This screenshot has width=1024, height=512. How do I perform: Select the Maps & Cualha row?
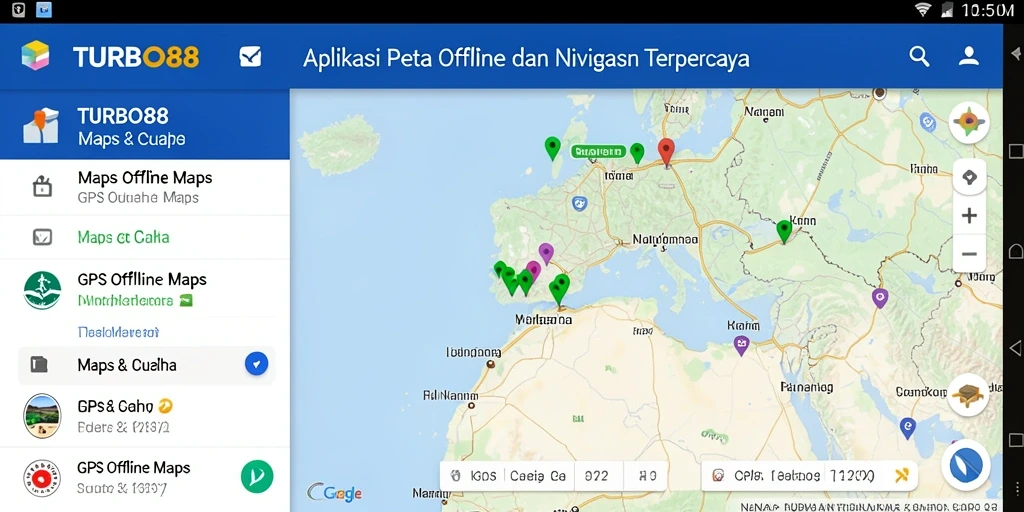coord(147,365)
